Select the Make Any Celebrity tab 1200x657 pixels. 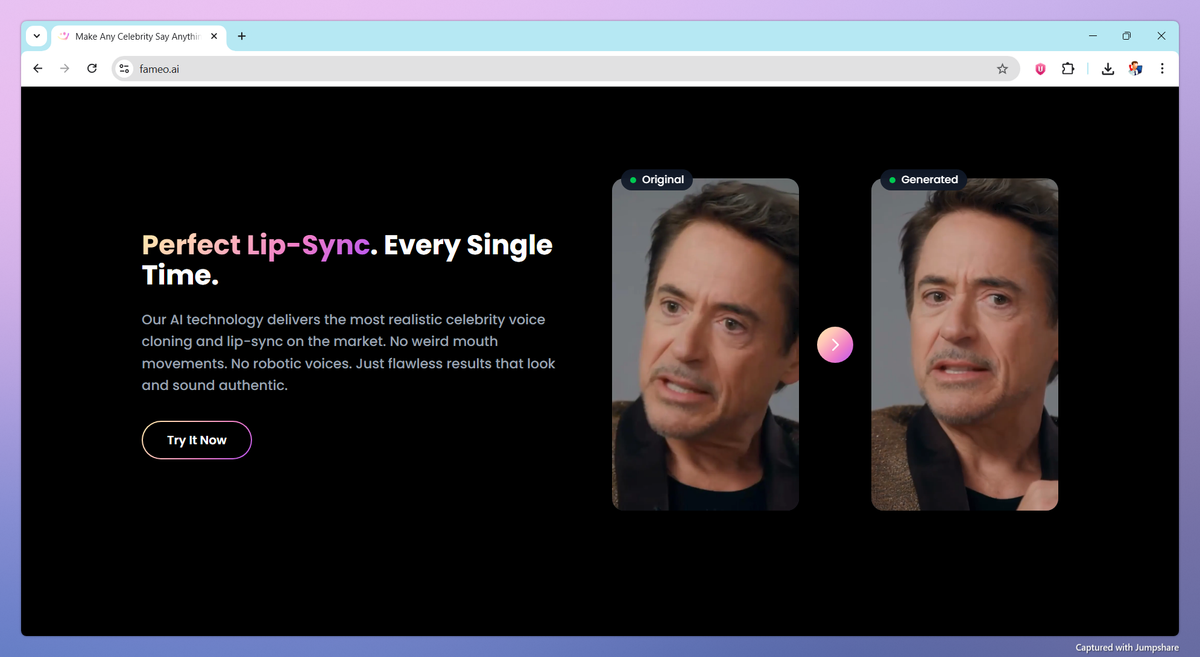pyautogui.click(x=135, y=36)
